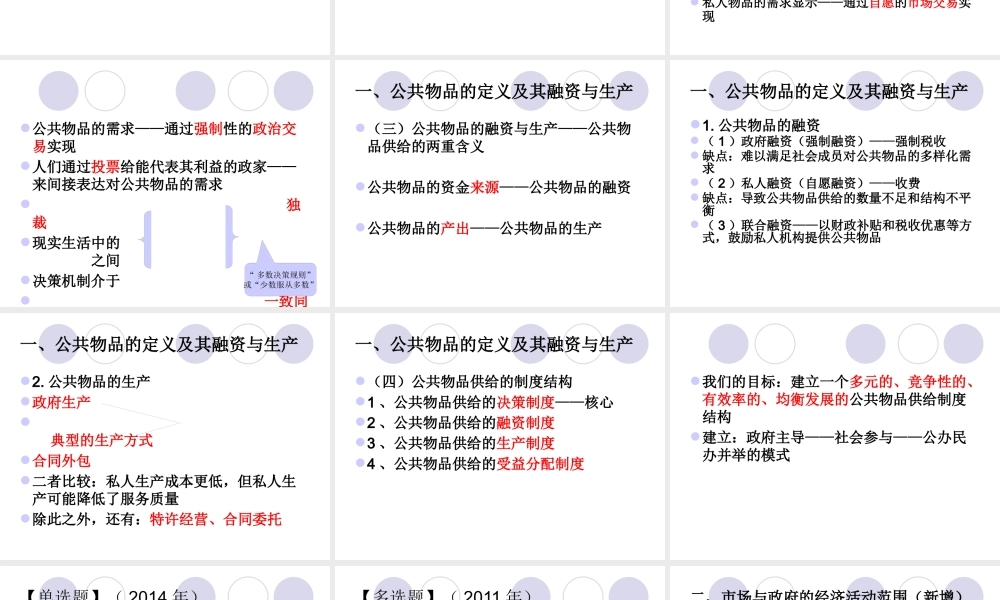
Task: Click the '我们的目标:建立一个多元的' bullet
Action: [x=837, y=399]
